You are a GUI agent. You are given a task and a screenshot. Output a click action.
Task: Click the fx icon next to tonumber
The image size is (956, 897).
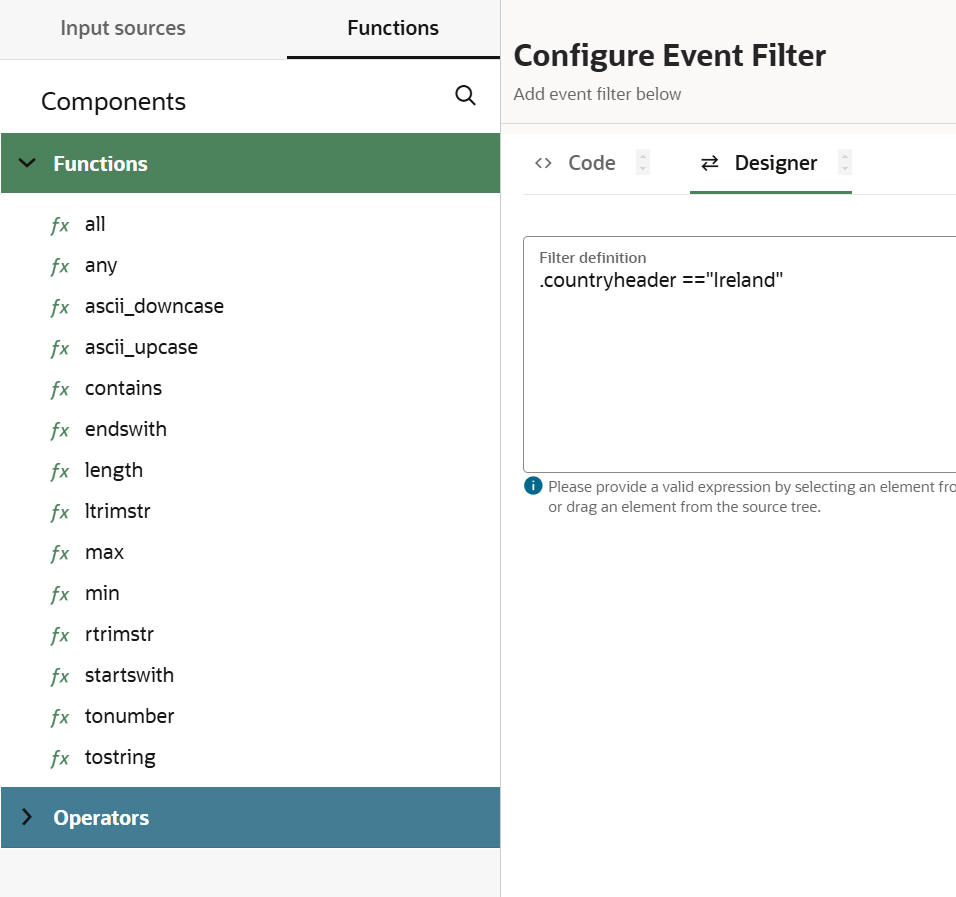point(60,717)
